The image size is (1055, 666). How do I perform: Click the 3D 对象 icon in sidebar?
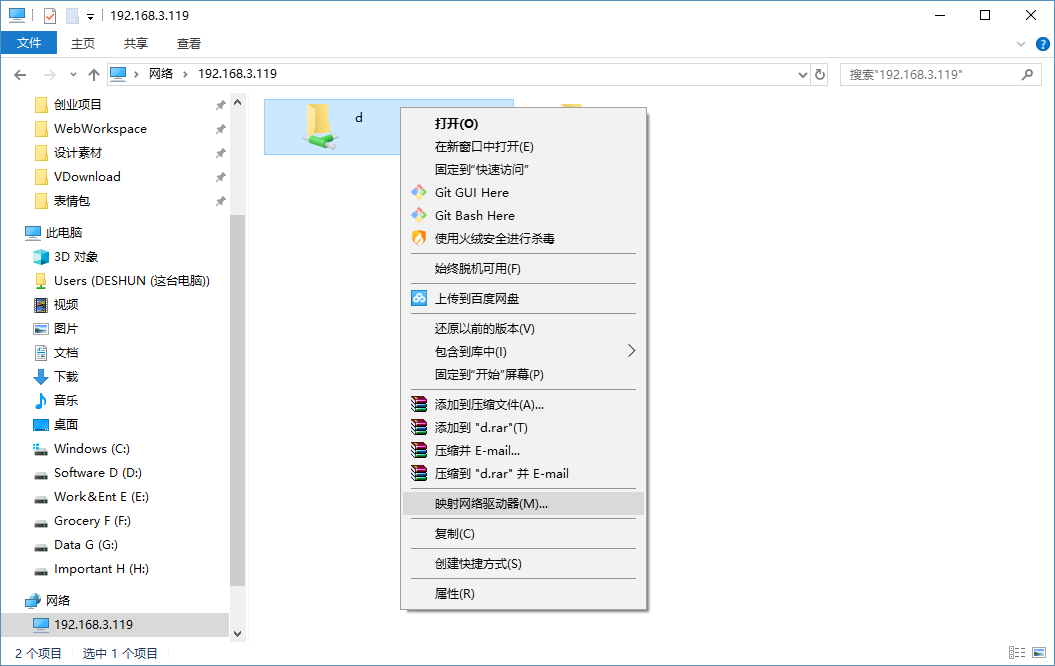[41, 257]
